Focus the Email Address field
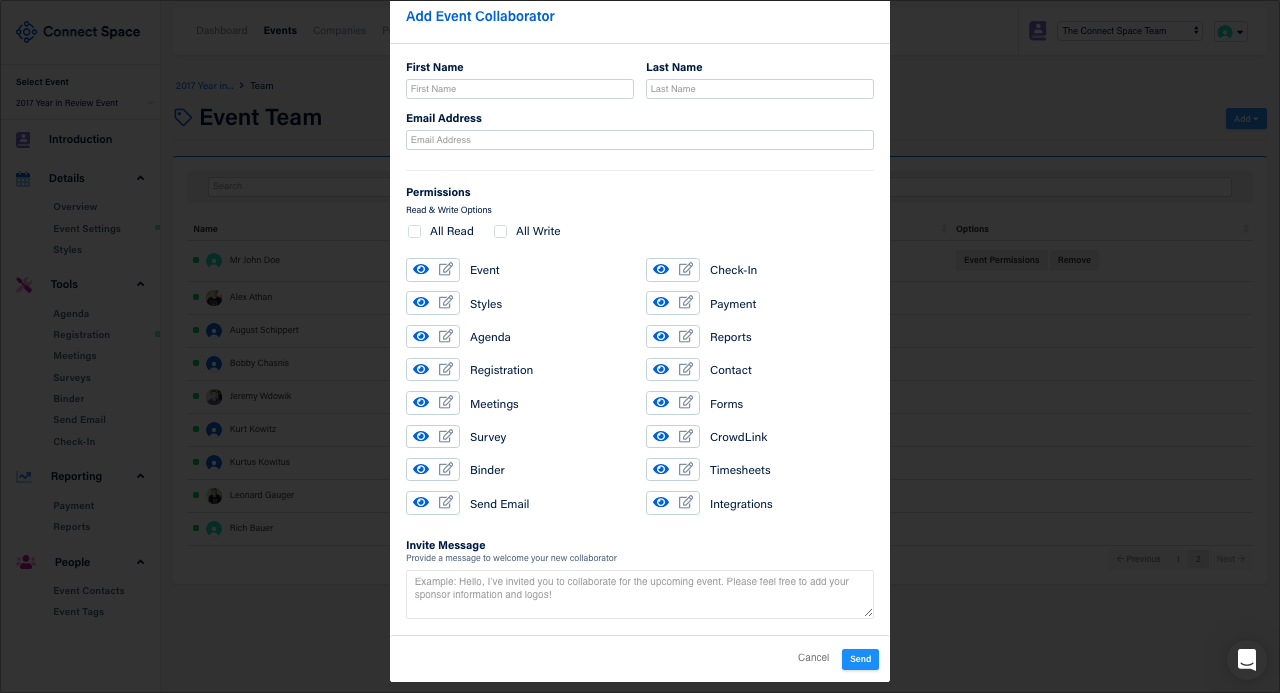 click(640, 140)
